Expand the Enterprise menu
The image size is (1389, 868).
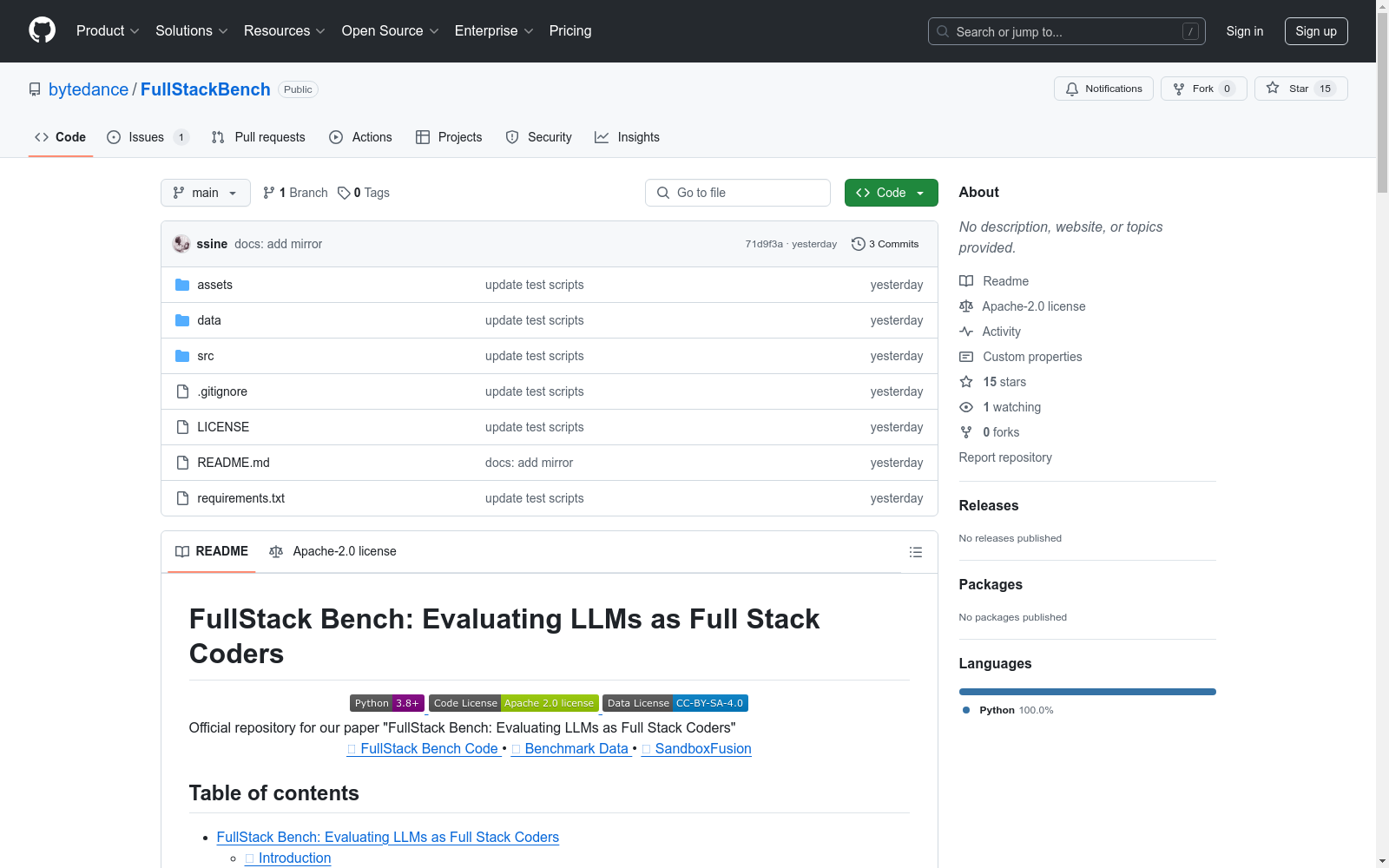494,31
